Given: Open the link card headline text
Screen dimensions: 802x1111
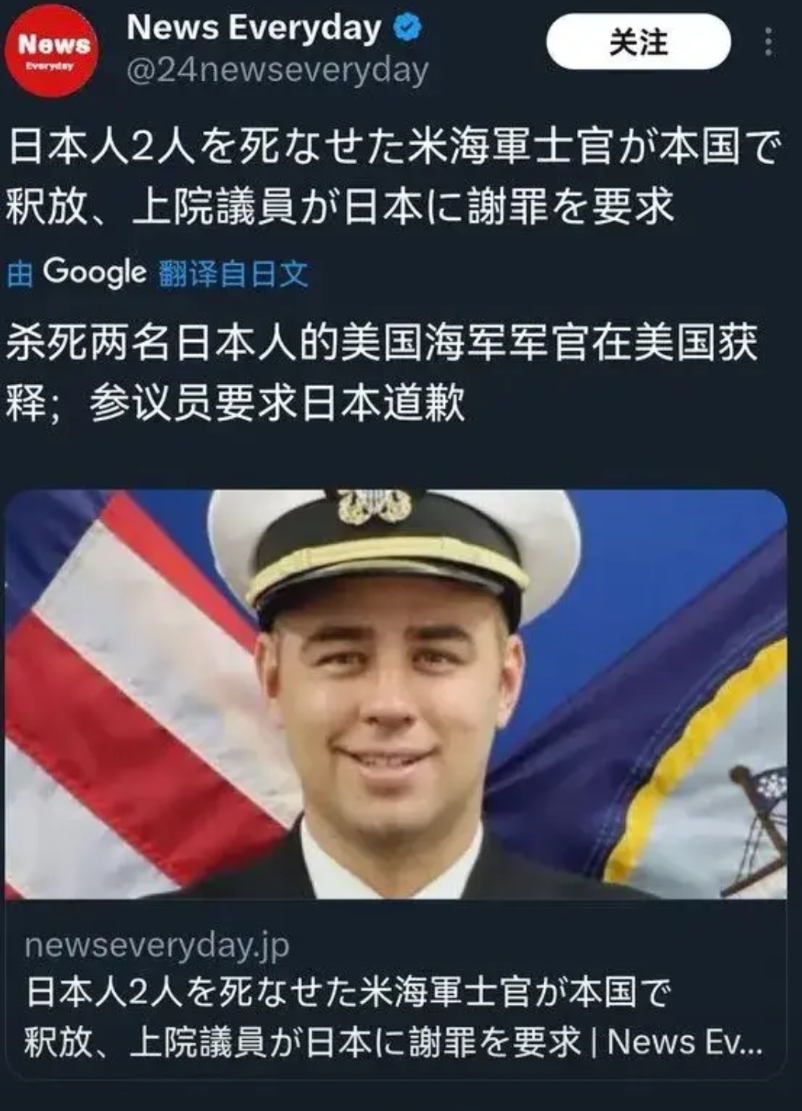Looking at the screenshot, I should (x=393, y=1017).
